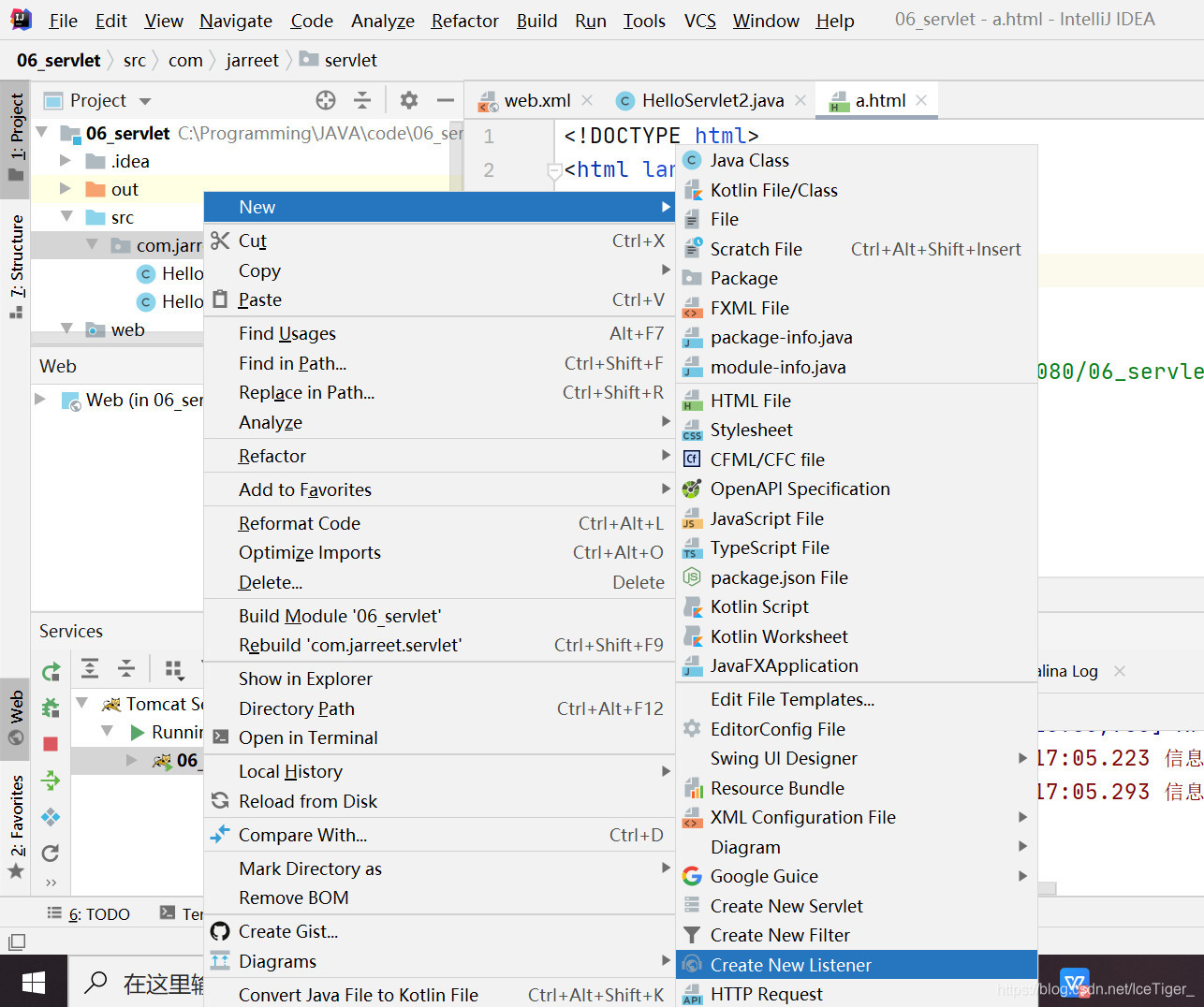Open Swing UI Designer submenu arrow
The width and height of the screenshot is (1204, 1007).
point(1023,758)
